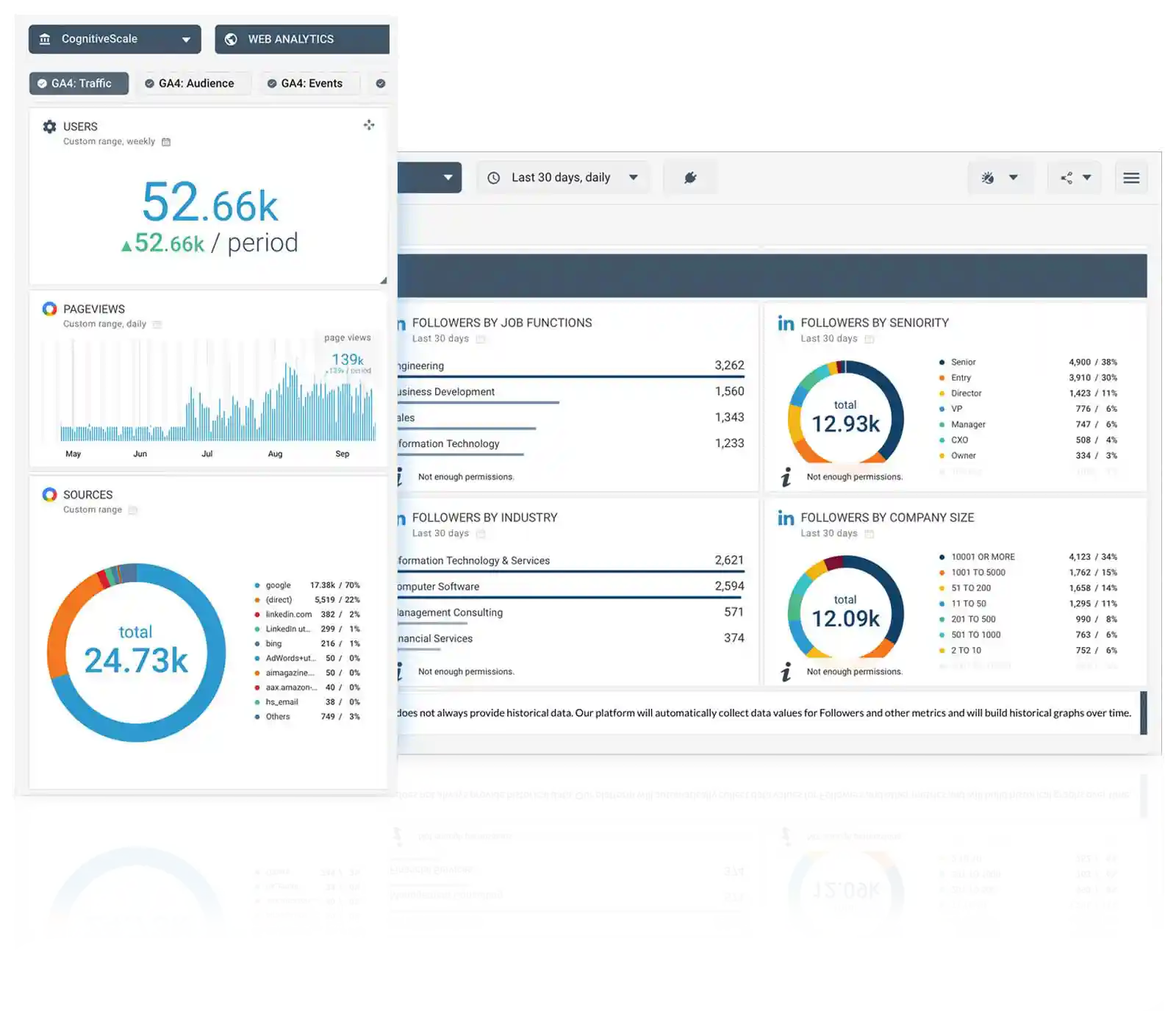
Task: Click the 201 TO 500 company size row
Action: (x=1028, y=619)
